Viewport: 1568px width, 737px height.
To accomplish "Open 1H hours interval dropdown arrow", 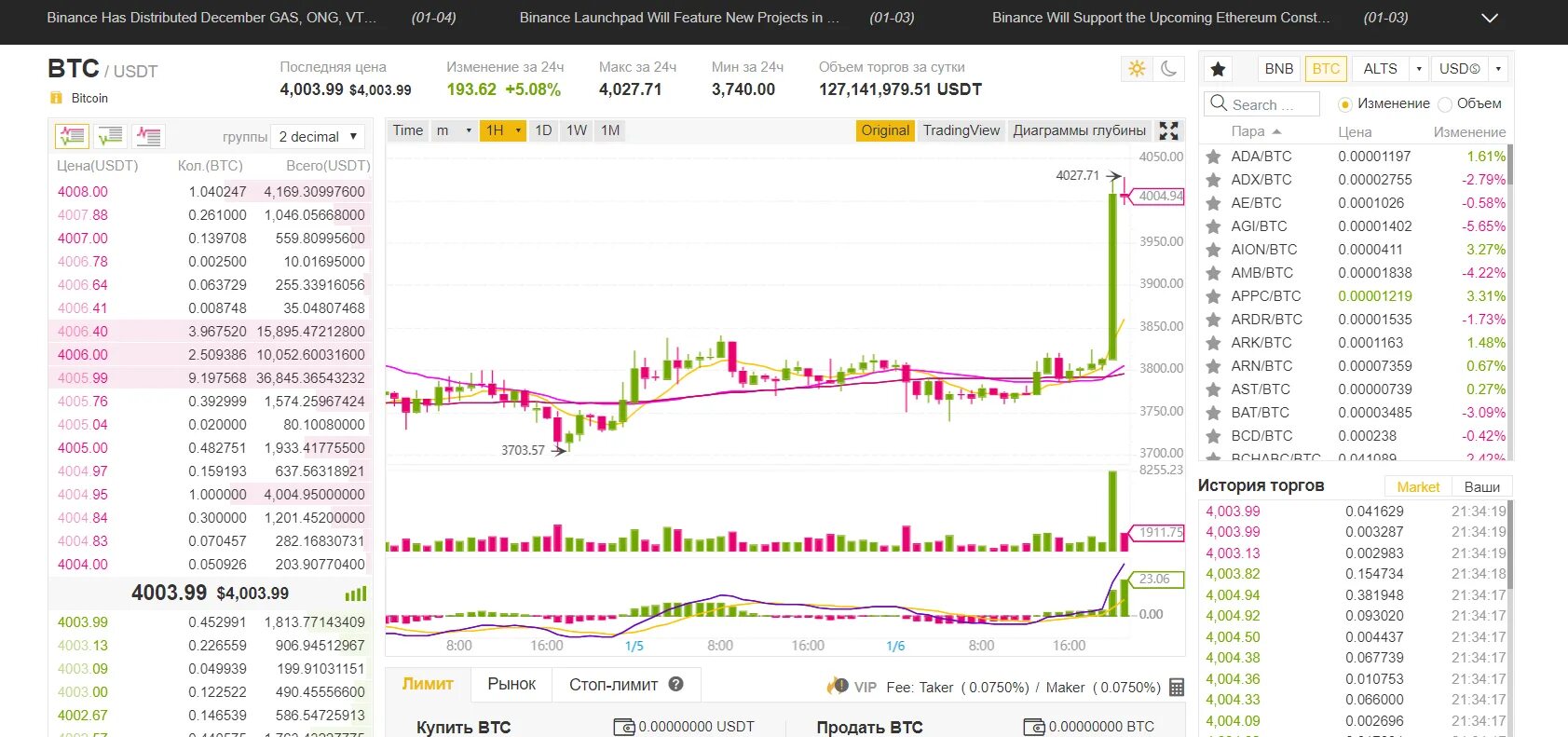I will pos(518,130).
